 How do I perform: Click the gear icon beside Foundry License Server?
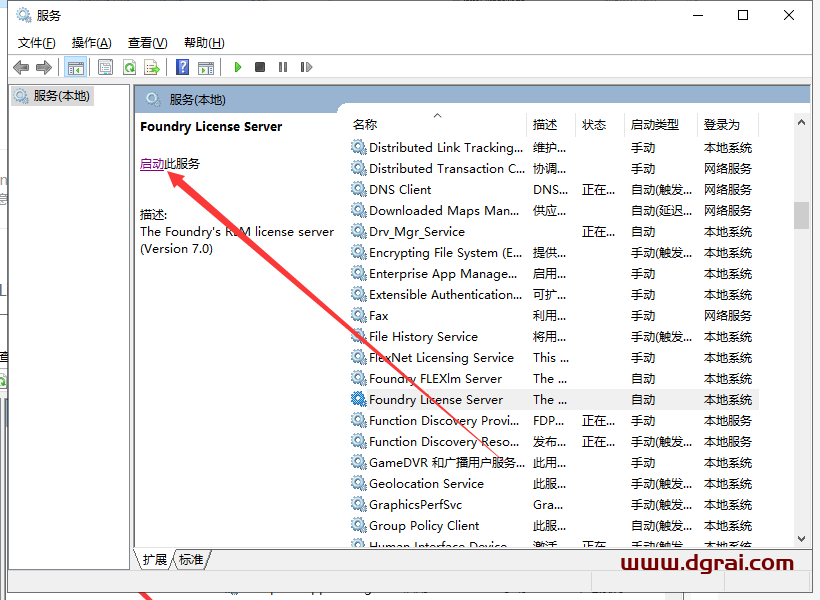click(x=358, y=399)
